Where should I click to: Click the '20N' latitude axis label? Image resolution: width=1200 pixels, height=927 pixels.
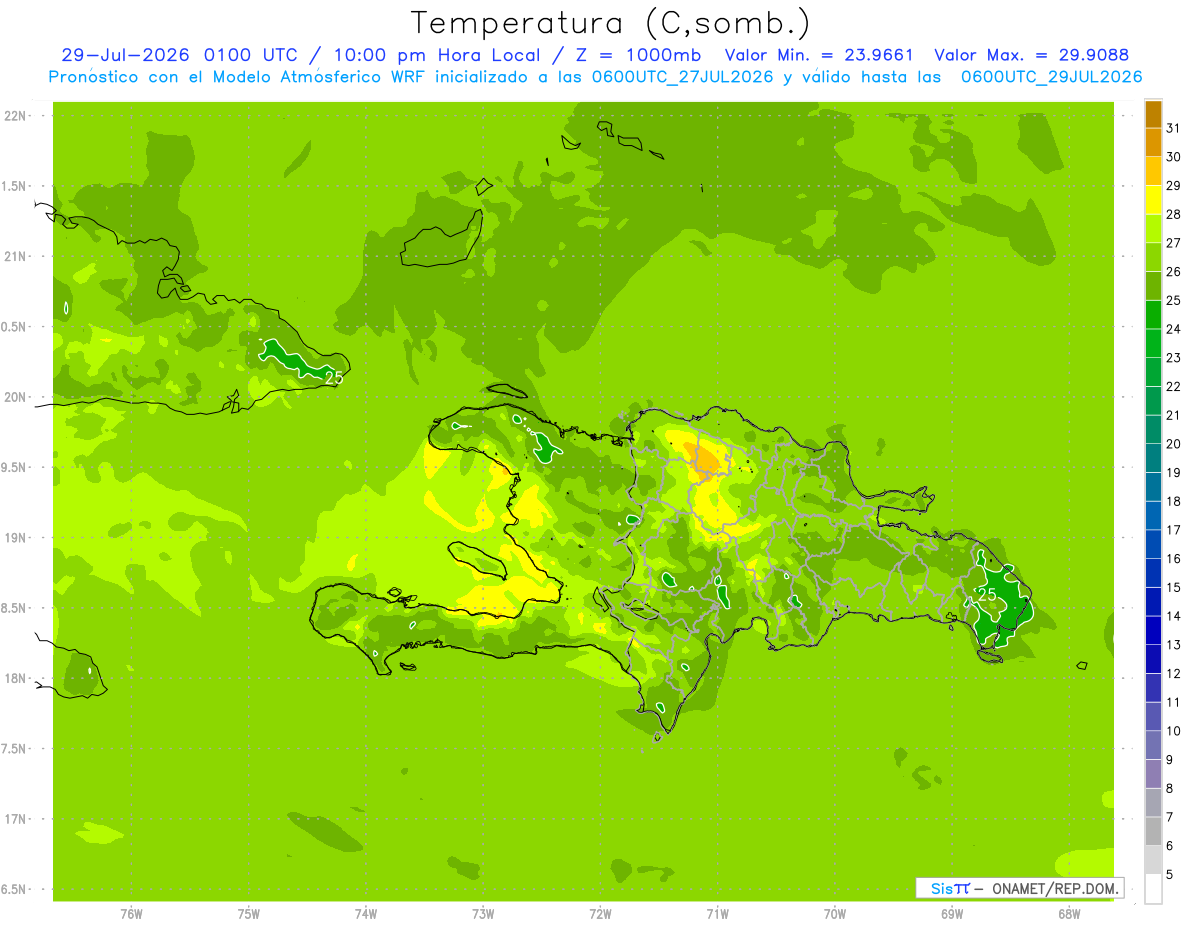tap(17, 397)
